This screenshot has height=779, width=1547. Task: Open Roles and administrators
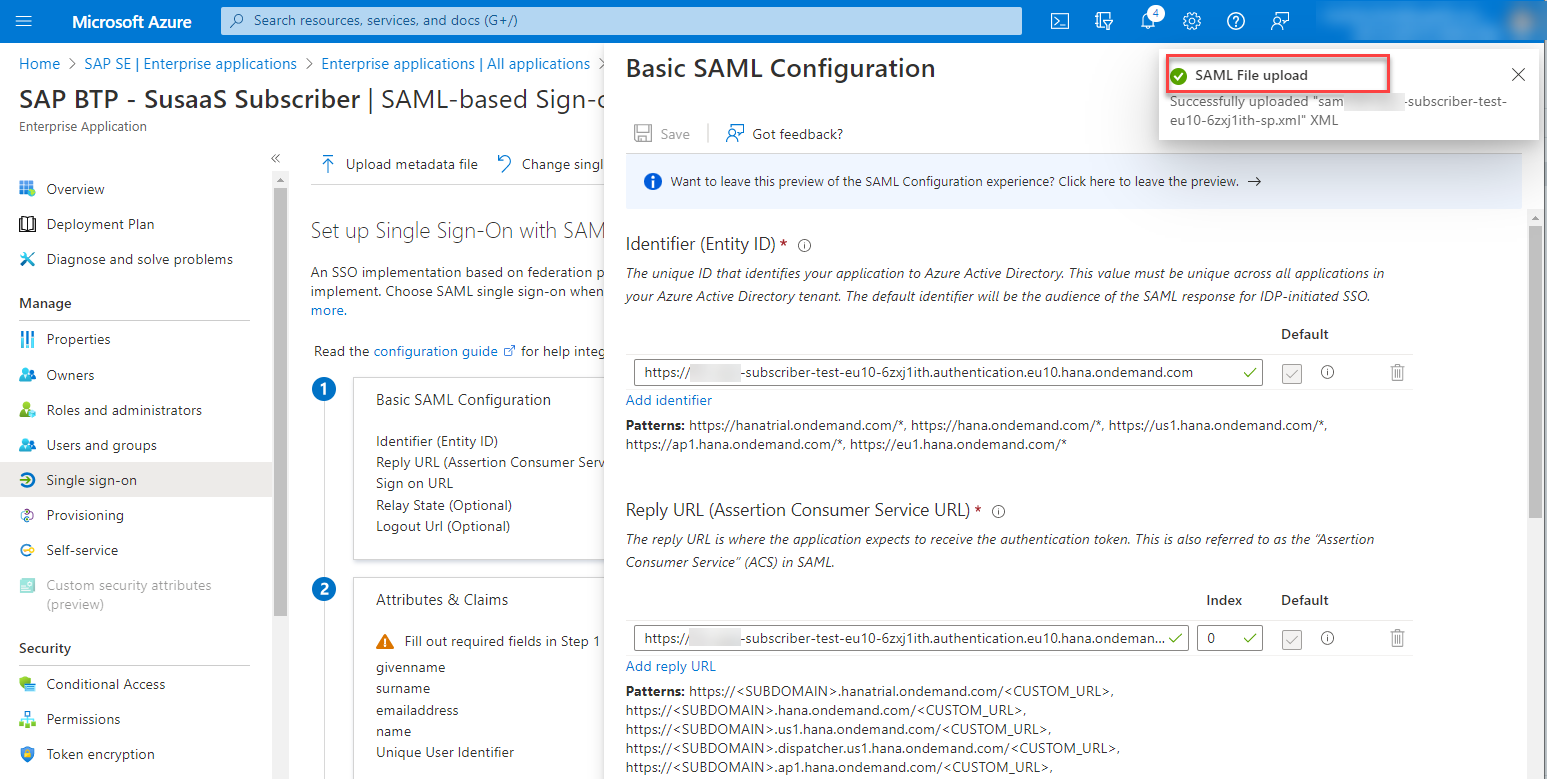click(124, 410)
